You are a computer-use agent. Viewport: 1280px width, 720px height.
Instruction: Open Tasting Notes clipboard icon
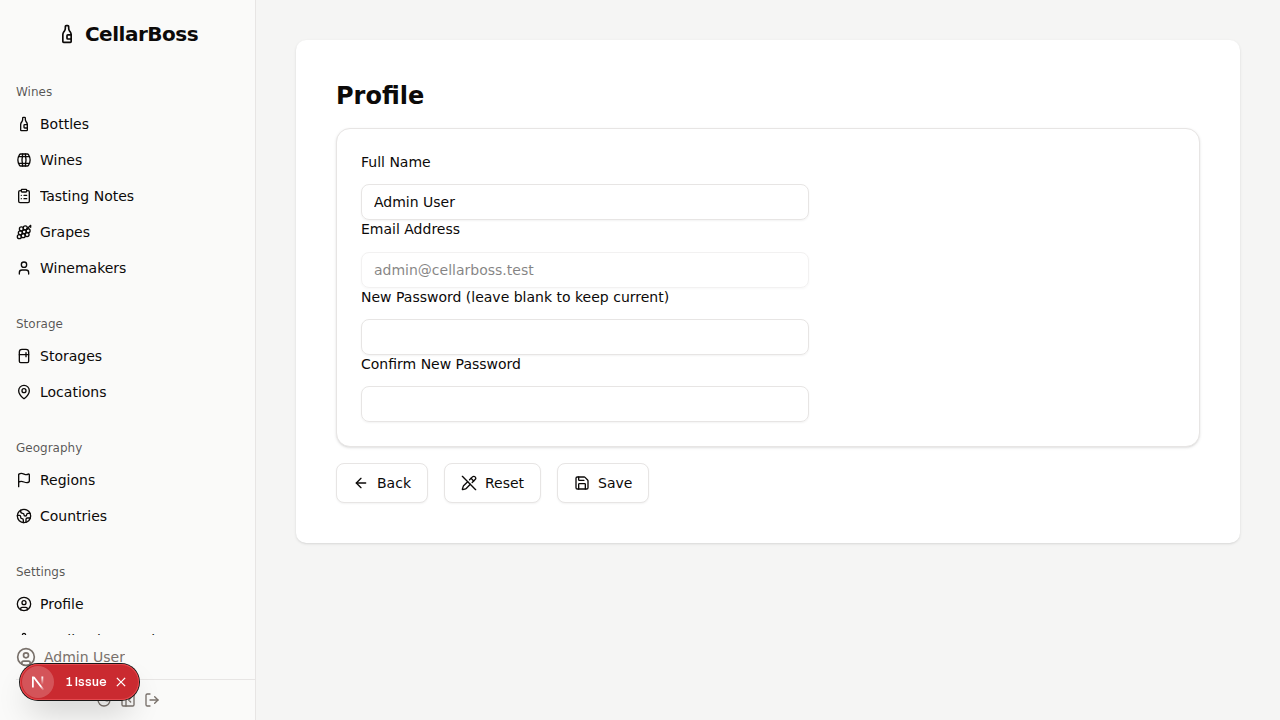[x=24, y=196]
